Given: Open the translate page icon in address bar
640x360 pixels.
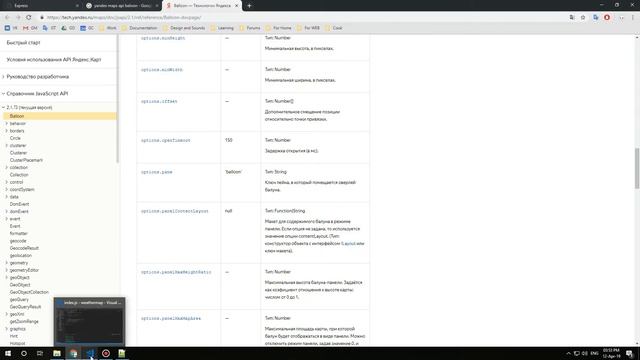Looking at the screenshot, I should click(572, 18).
